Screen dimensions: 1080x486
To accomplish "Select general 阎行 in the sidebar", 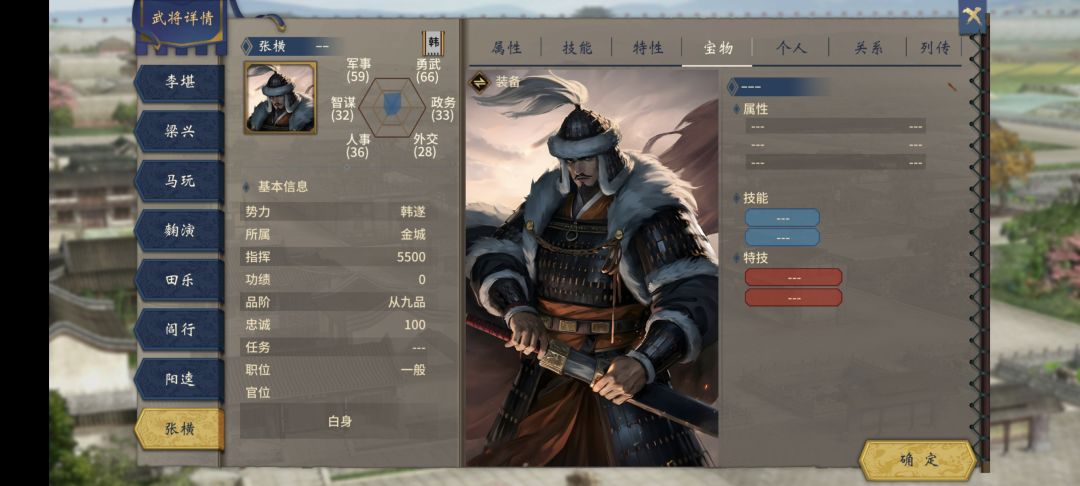I will click(180, 330).
